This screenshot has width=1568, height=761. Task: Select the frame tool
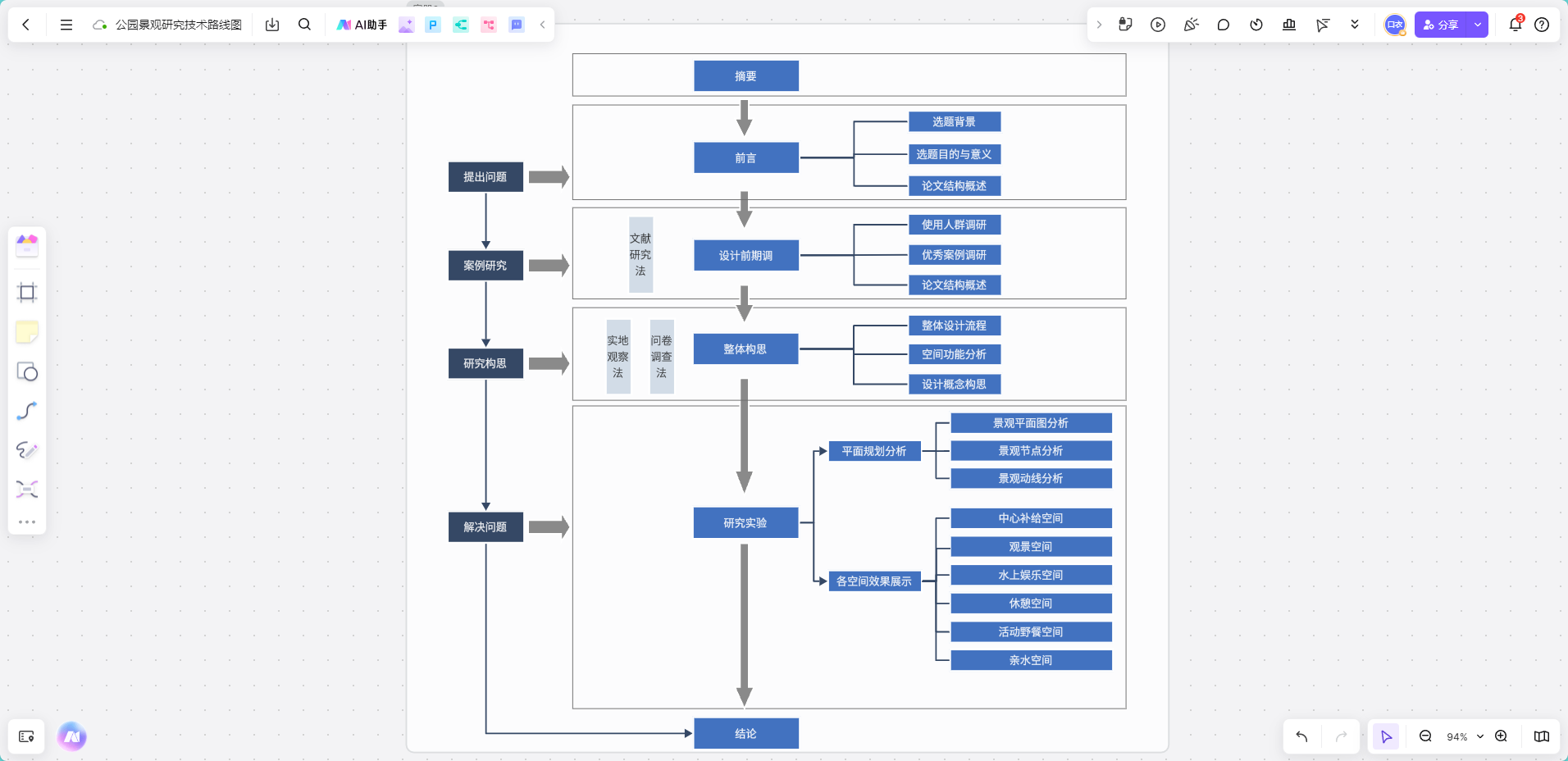click(27, 292)
